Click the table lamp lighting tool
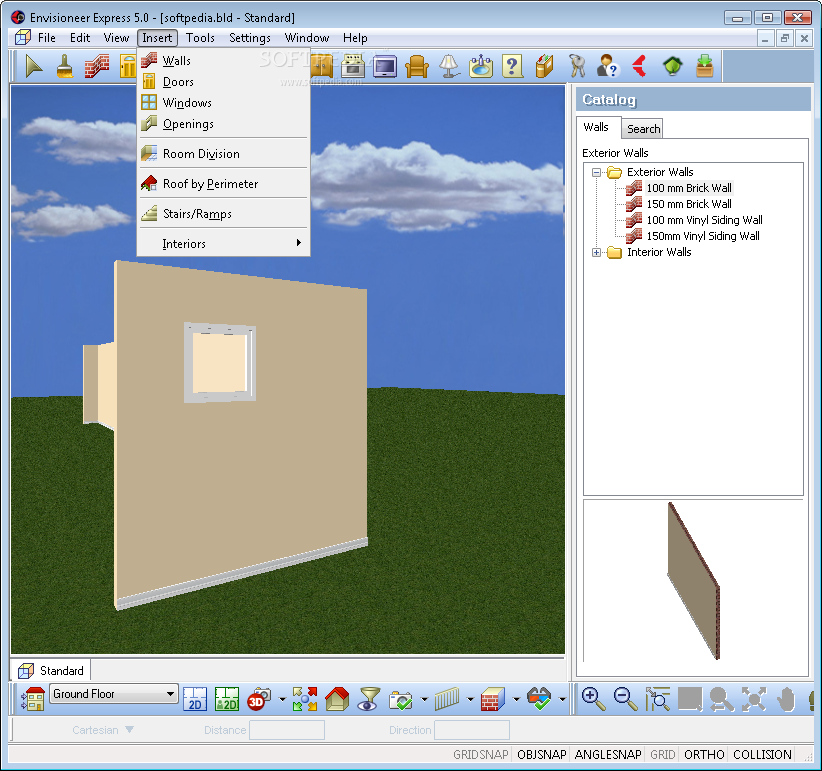 pyautogui.click(x=449, y=67)
